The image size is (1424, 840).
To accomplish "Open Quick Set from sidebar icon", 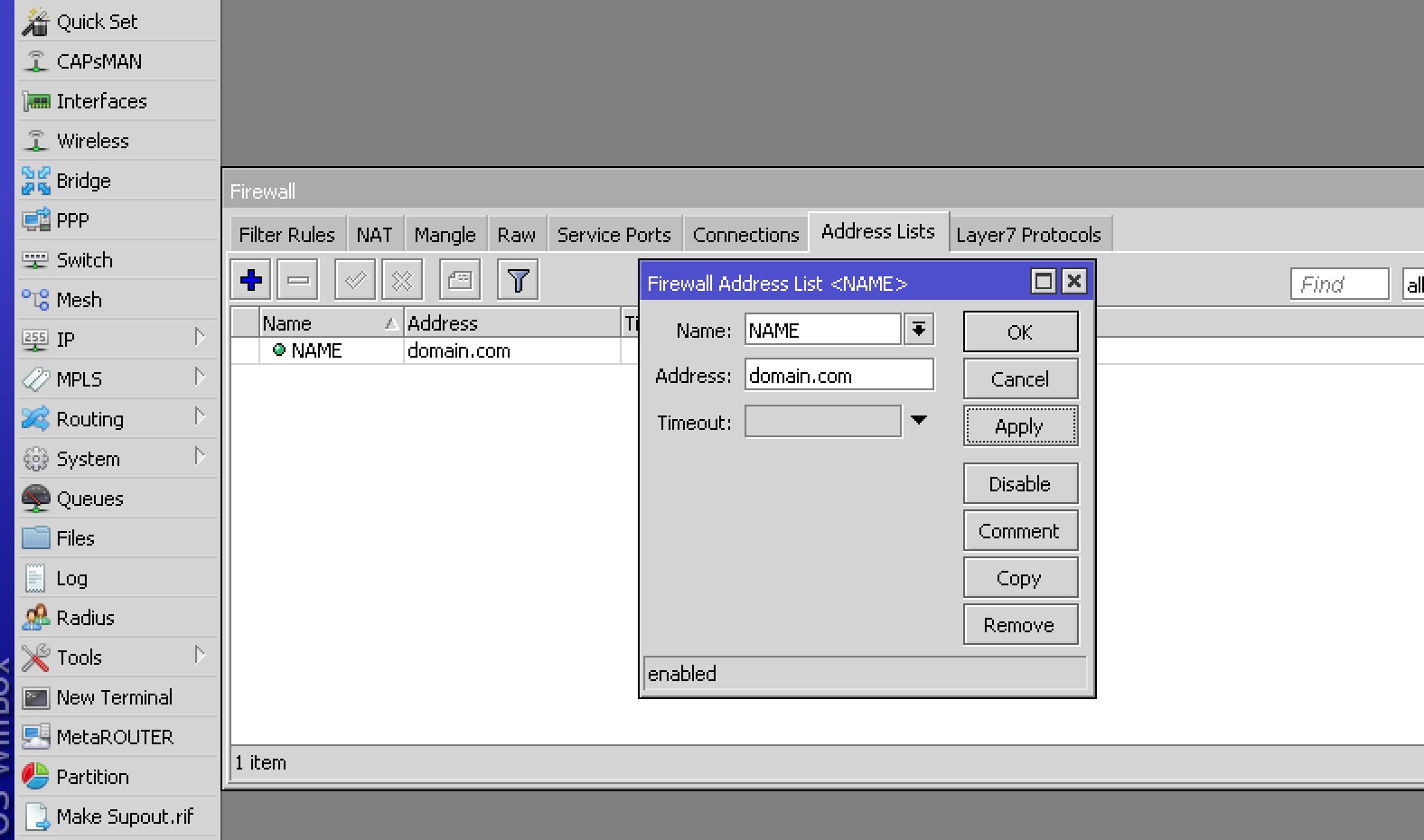I will [x=35, y=22].
